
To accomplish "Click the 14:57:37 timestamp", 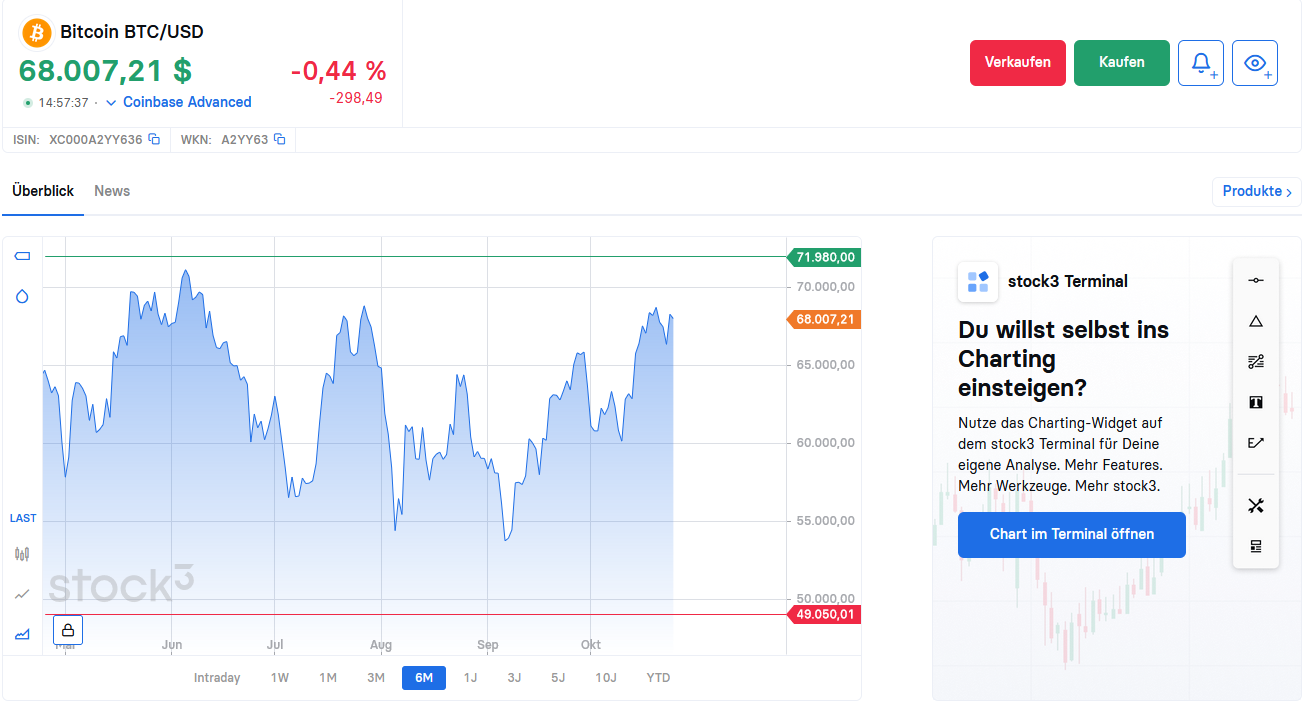I will point(63,102).
